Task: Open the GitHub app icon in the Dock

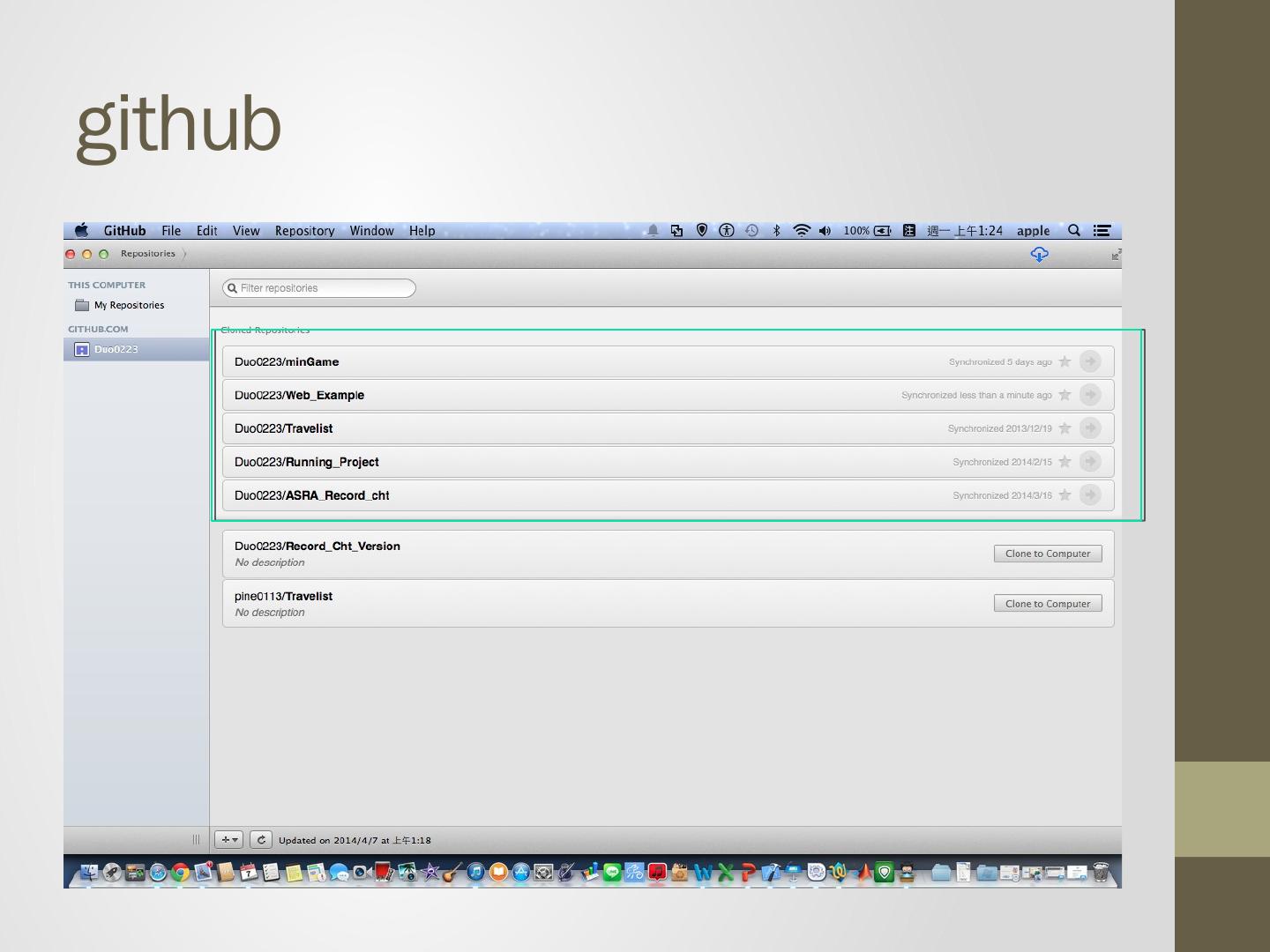Action: pyautogui.click(x=907, y=873)
